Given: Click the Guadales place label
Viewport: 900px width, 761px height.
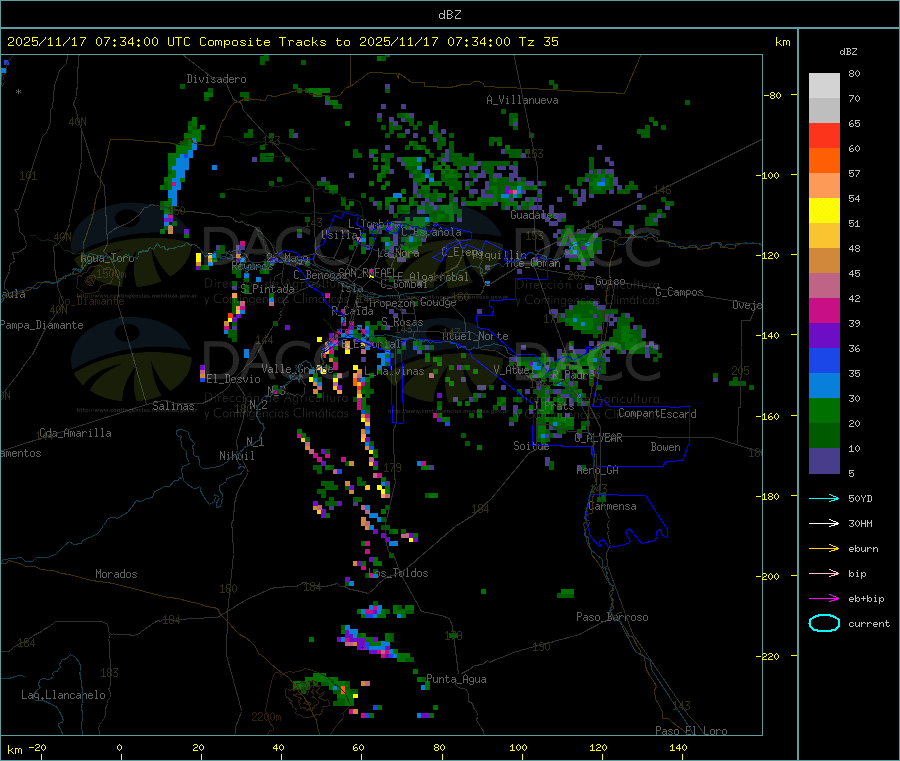Looking at the screenshot, I should [534, 215].
